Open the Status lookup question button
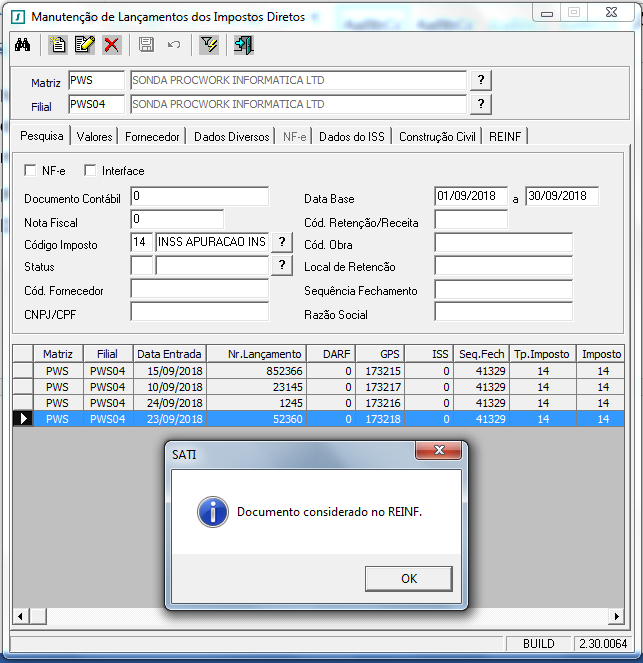Image resolution: width=643 pixels, height=663 pixels. pyautogui.click(x=282, y=266)
